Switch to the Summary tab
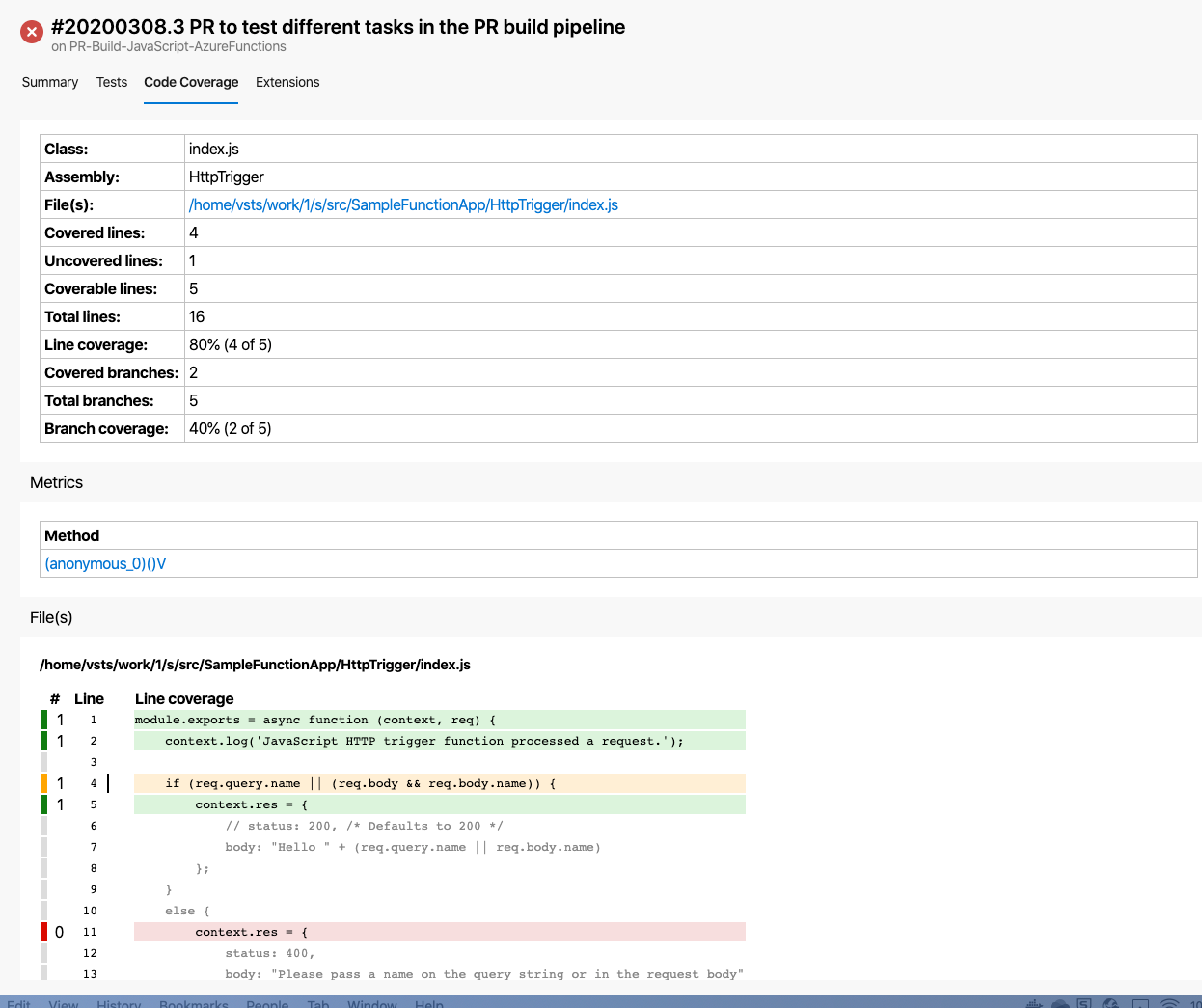 49,82
